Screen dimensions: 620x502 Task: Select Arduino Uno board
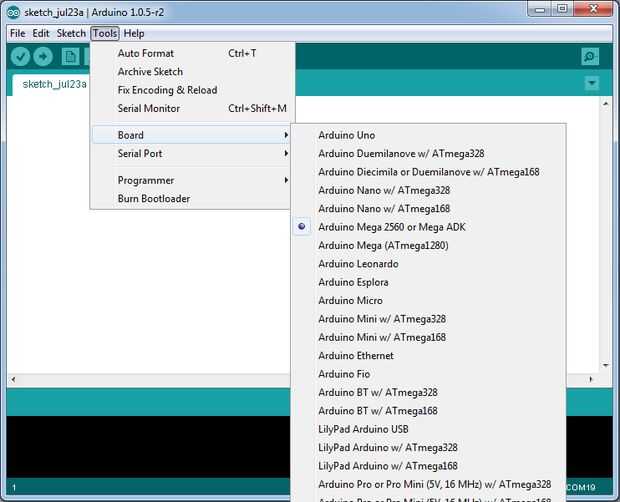pyautogui.click(x=429, y=135)
